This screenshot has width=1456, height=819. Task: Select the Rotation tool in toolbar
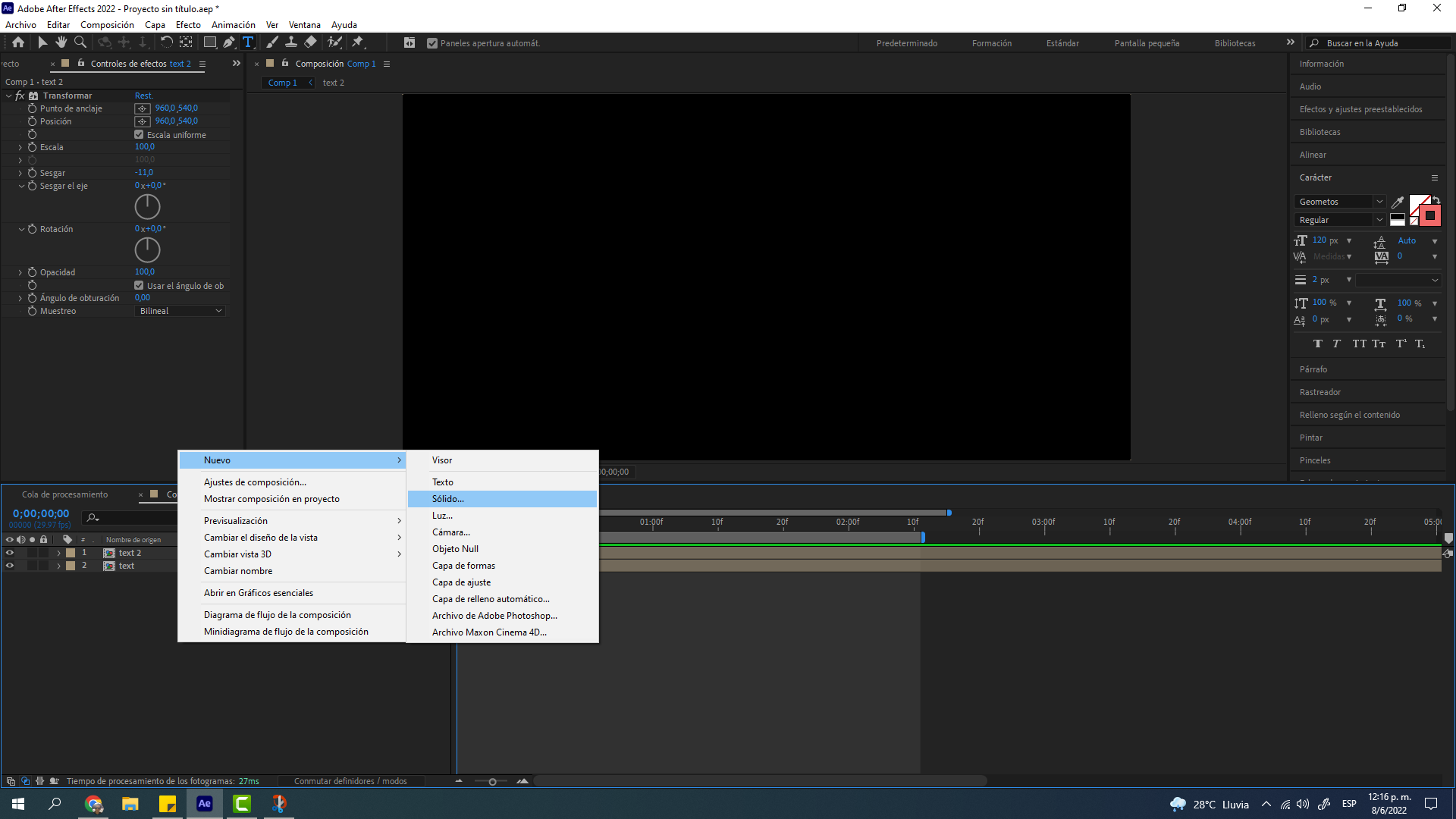click(x=166, y=42)
